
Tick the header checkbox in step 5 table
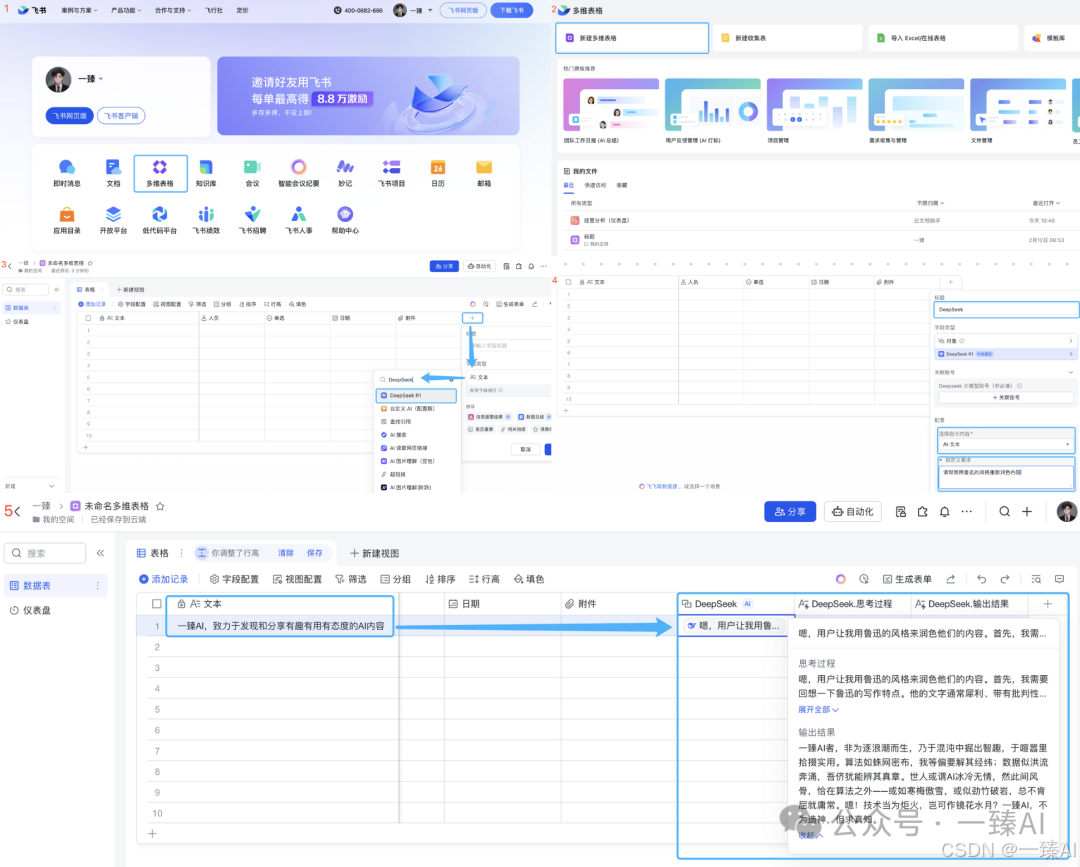[156, 604]
